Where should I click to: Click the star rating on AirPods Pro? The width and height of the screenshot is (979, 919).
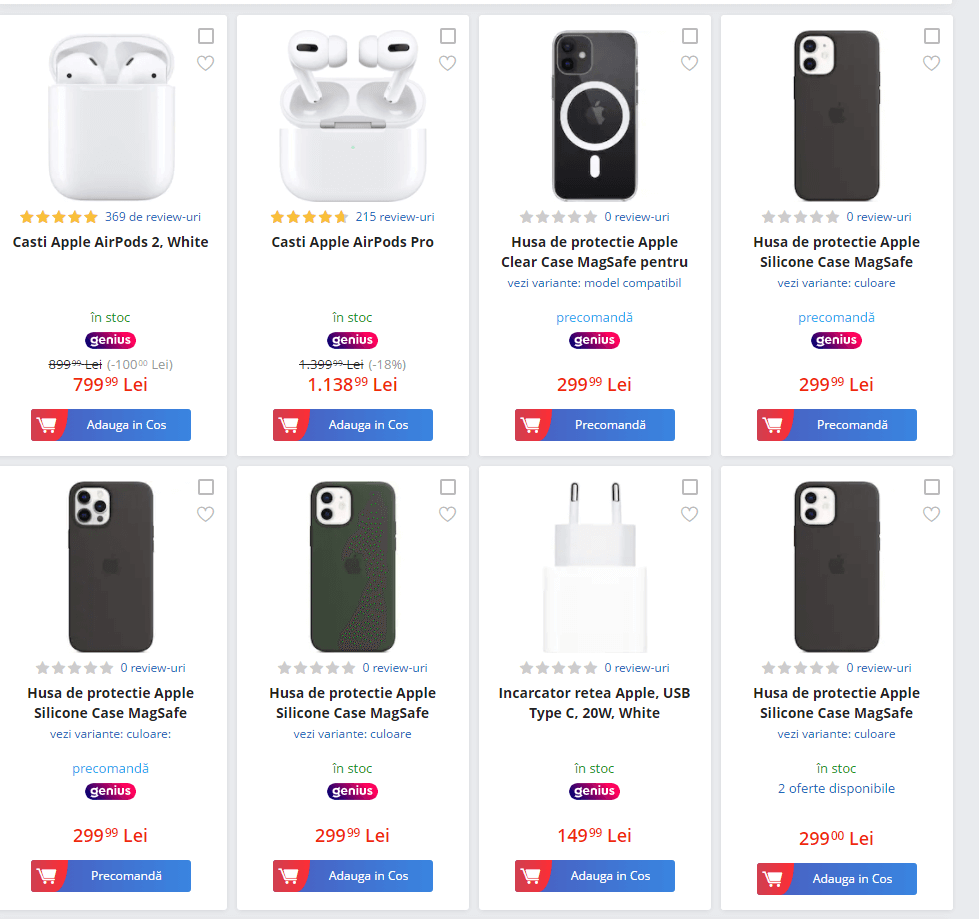click(309, 217)
